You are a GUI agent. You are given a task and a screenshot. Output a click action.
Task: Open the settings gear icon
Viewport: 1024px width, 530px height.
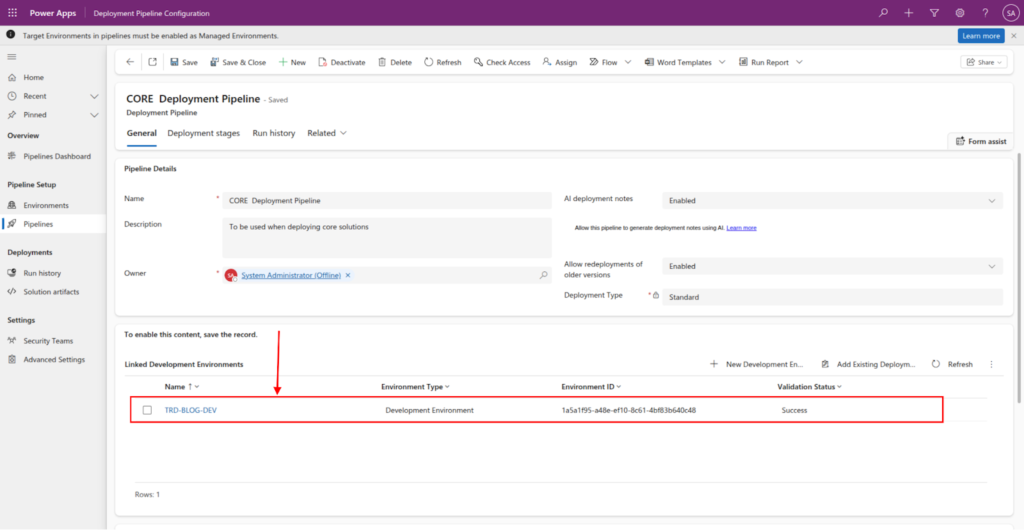(960, 13)
